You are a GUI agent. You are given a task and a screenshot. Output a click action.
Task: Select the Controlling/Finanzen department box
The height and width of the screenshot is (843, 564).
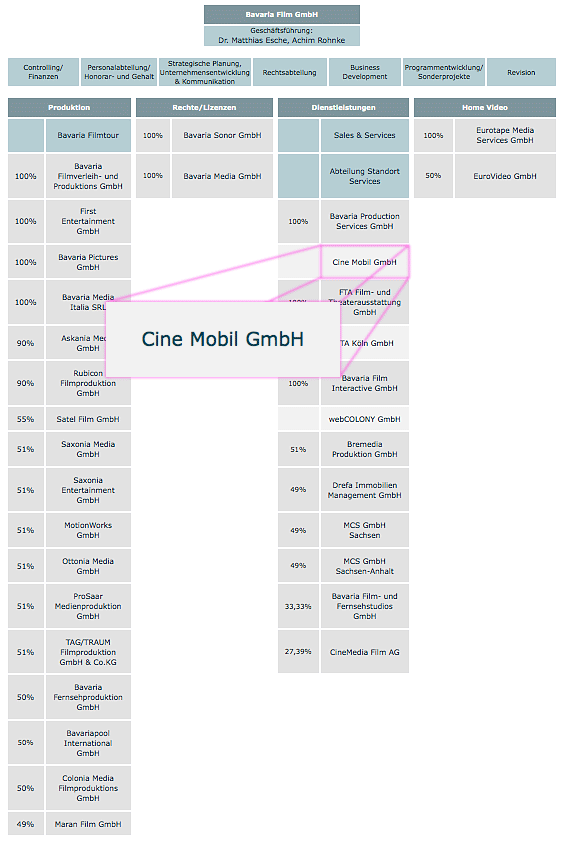pyautogui.click(x=44, y=72)
